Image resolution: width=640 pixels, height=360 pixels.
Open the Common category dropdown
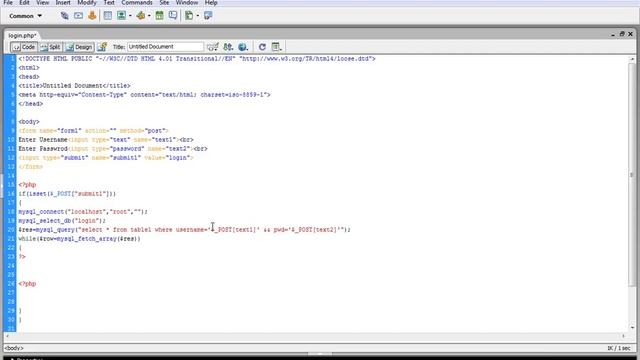click(x=25, y=16)
